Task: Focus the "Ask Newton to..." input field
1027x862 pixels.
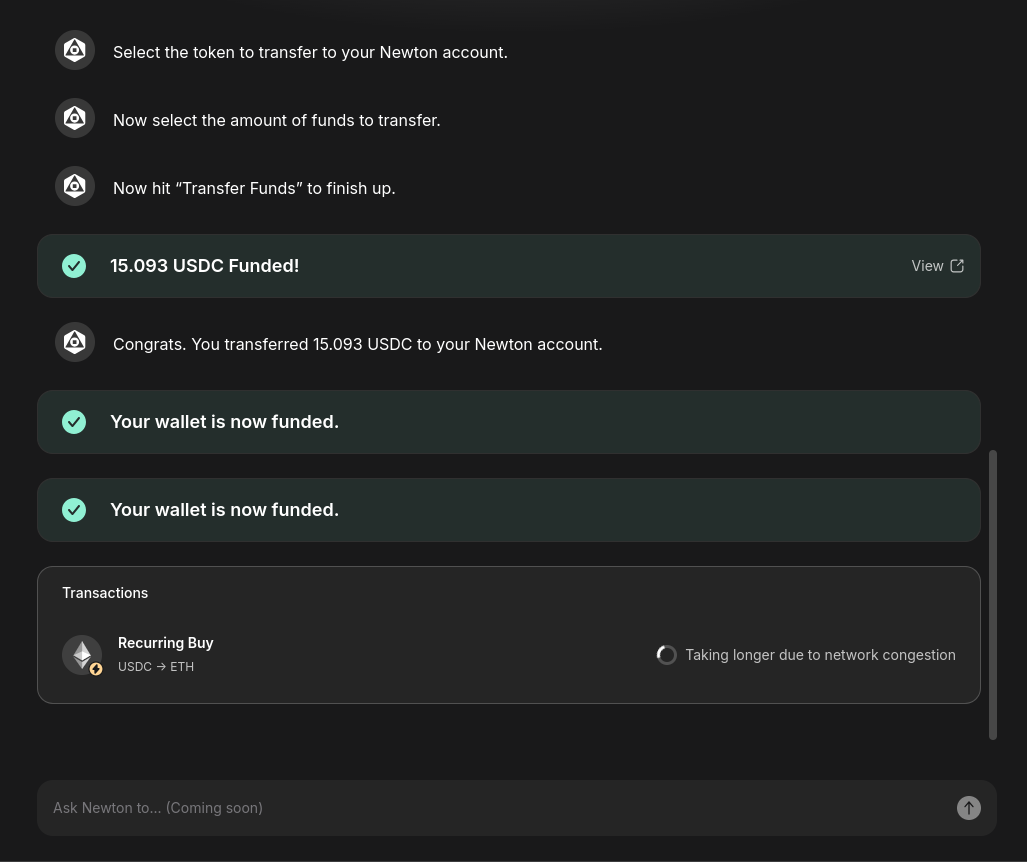Action: click(498, 808)
